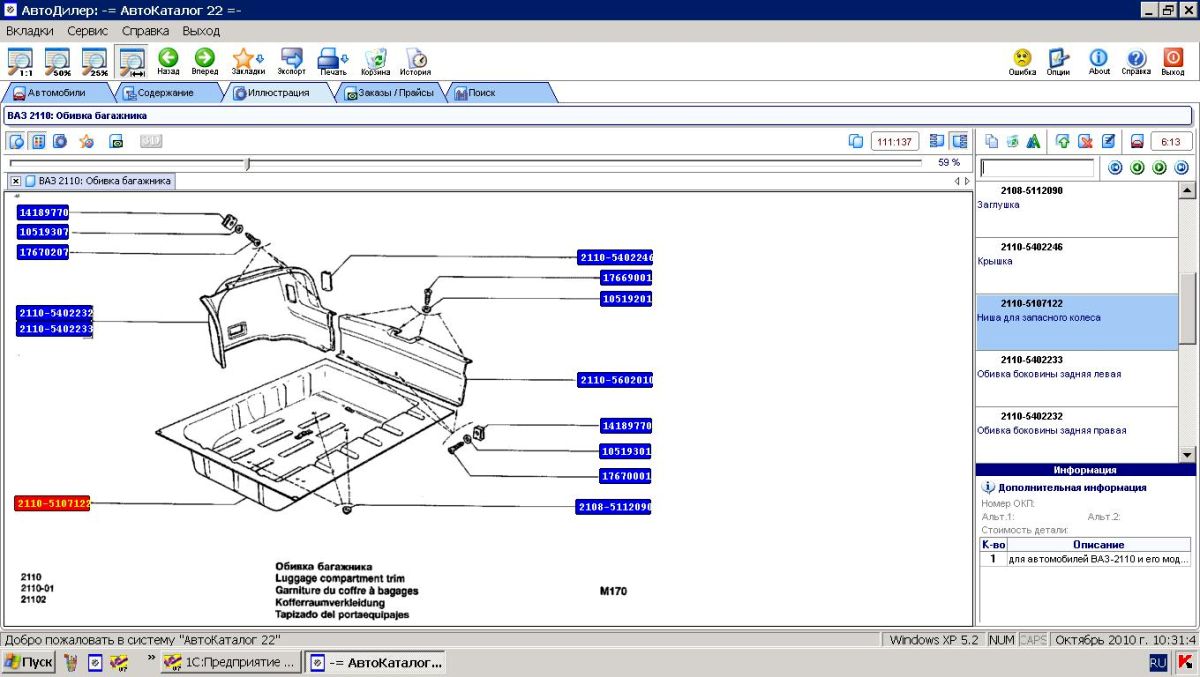Open Справка help from the toolbar

[x=1136, y=62]
